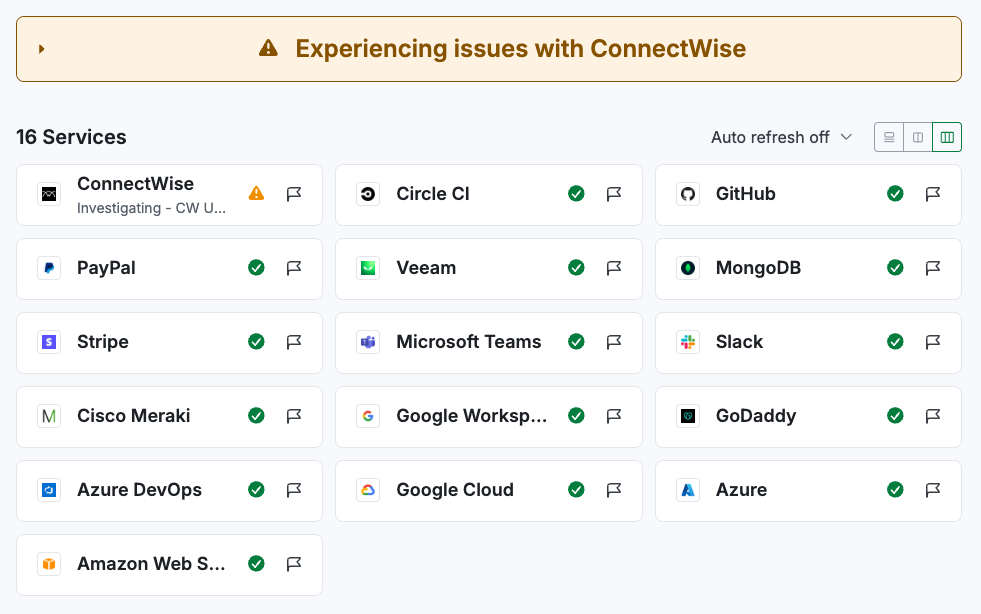Click the flag icon beside Amazon Web Services
Viewport: 981px width, 614px height.
click(x=294, y=564)
